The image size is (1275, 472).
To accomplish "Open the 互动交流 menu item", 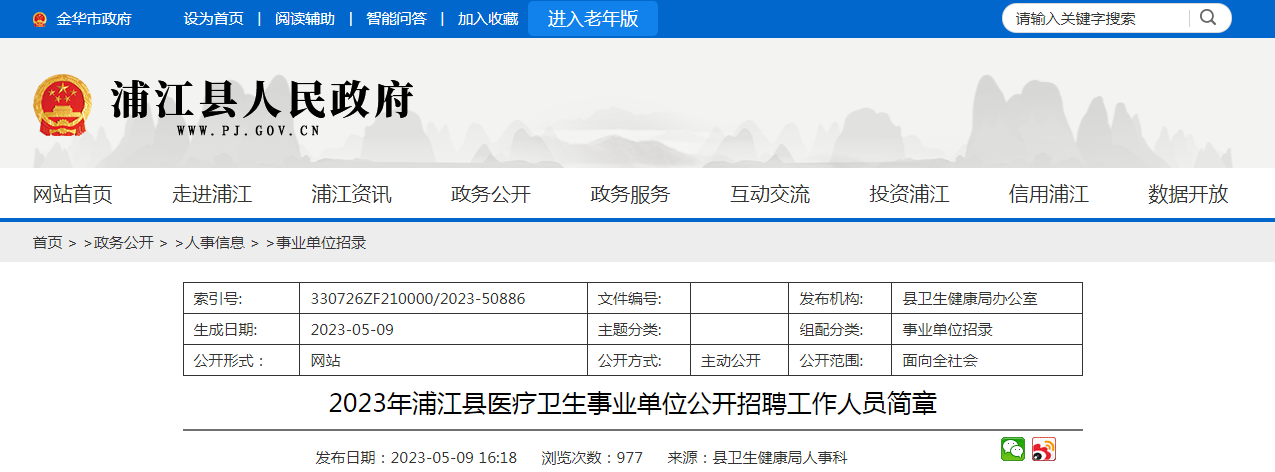I will (x=770, y=194).
